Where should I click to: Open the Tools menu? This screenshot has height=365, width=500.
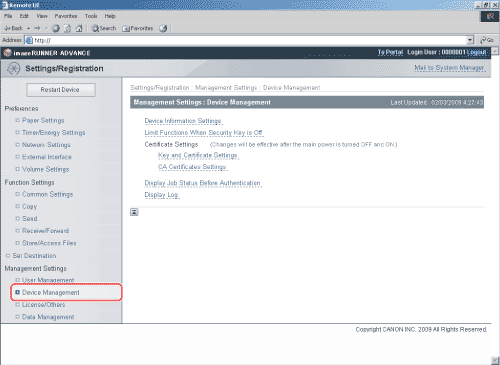point(91,16)
